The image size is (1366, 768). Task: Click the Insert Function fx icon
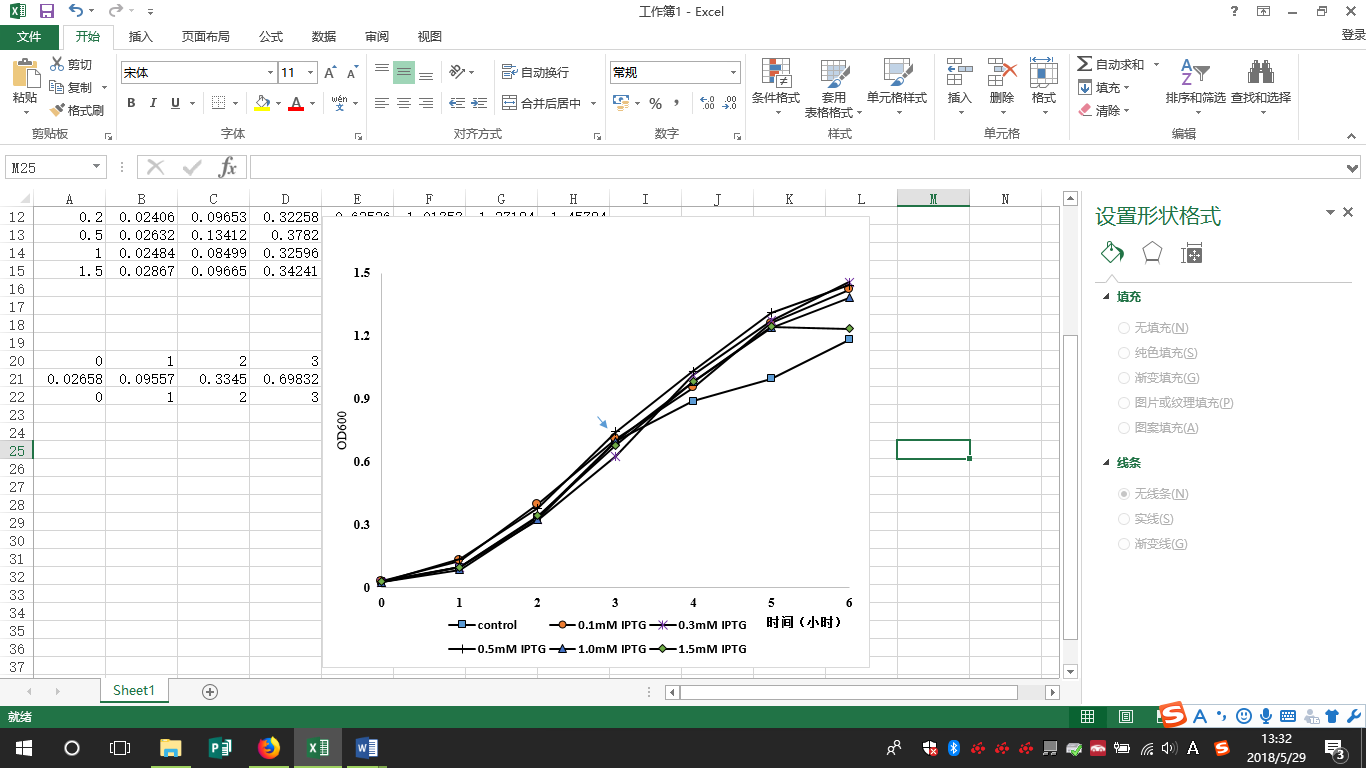[228, 167]
